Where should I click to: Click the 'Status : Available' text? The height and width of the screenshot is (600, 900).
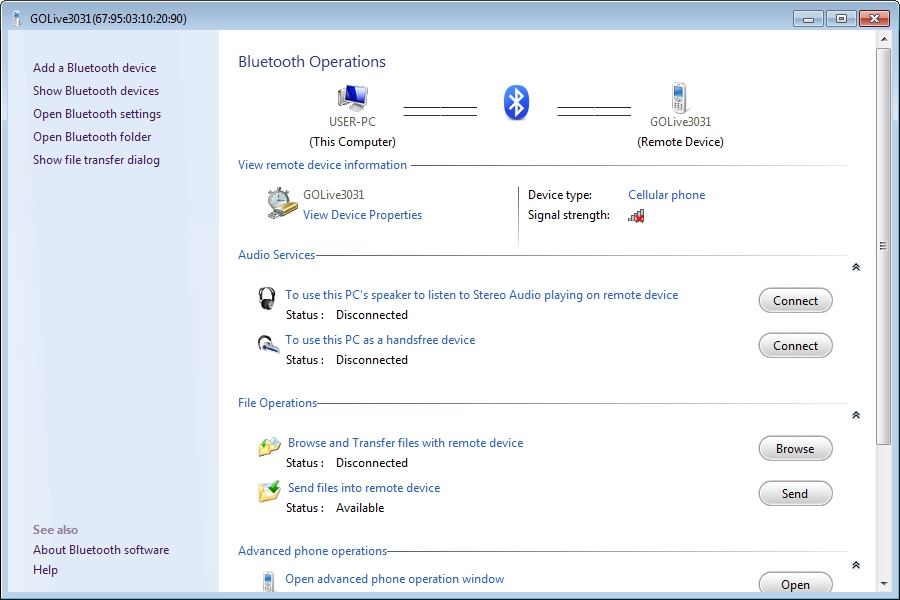335,508
